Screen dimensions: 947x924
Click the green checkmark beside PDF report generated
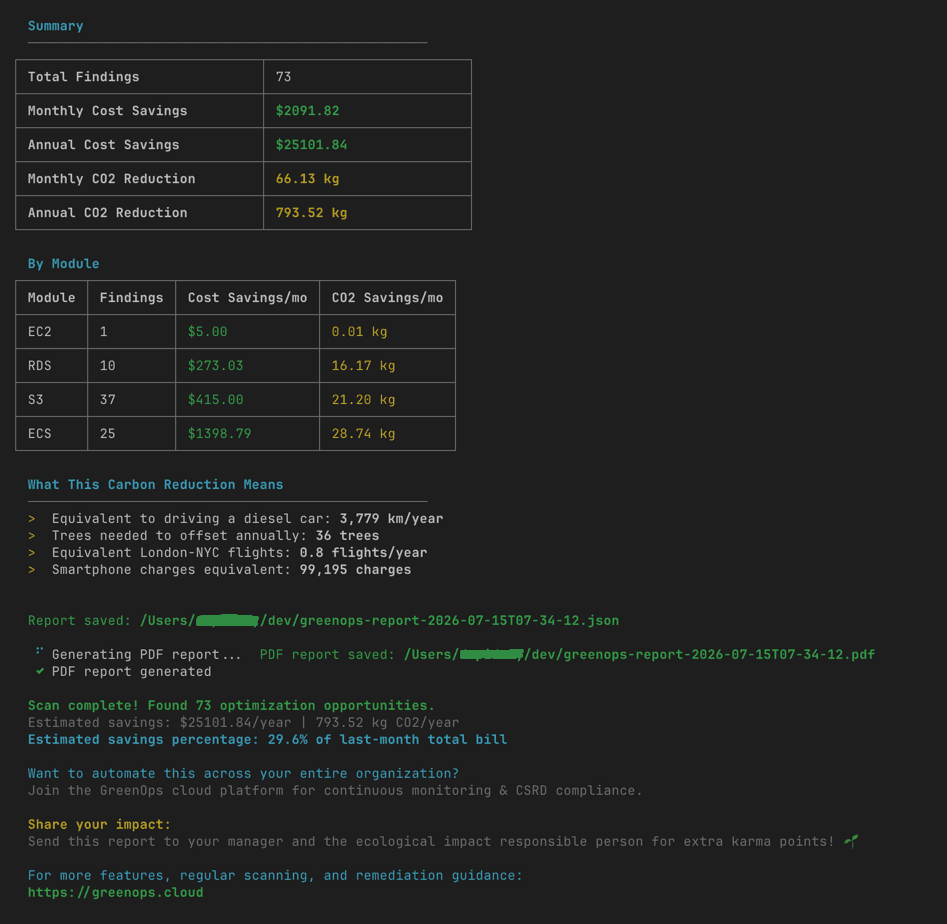pyautogui.click(x=40, y=671)
